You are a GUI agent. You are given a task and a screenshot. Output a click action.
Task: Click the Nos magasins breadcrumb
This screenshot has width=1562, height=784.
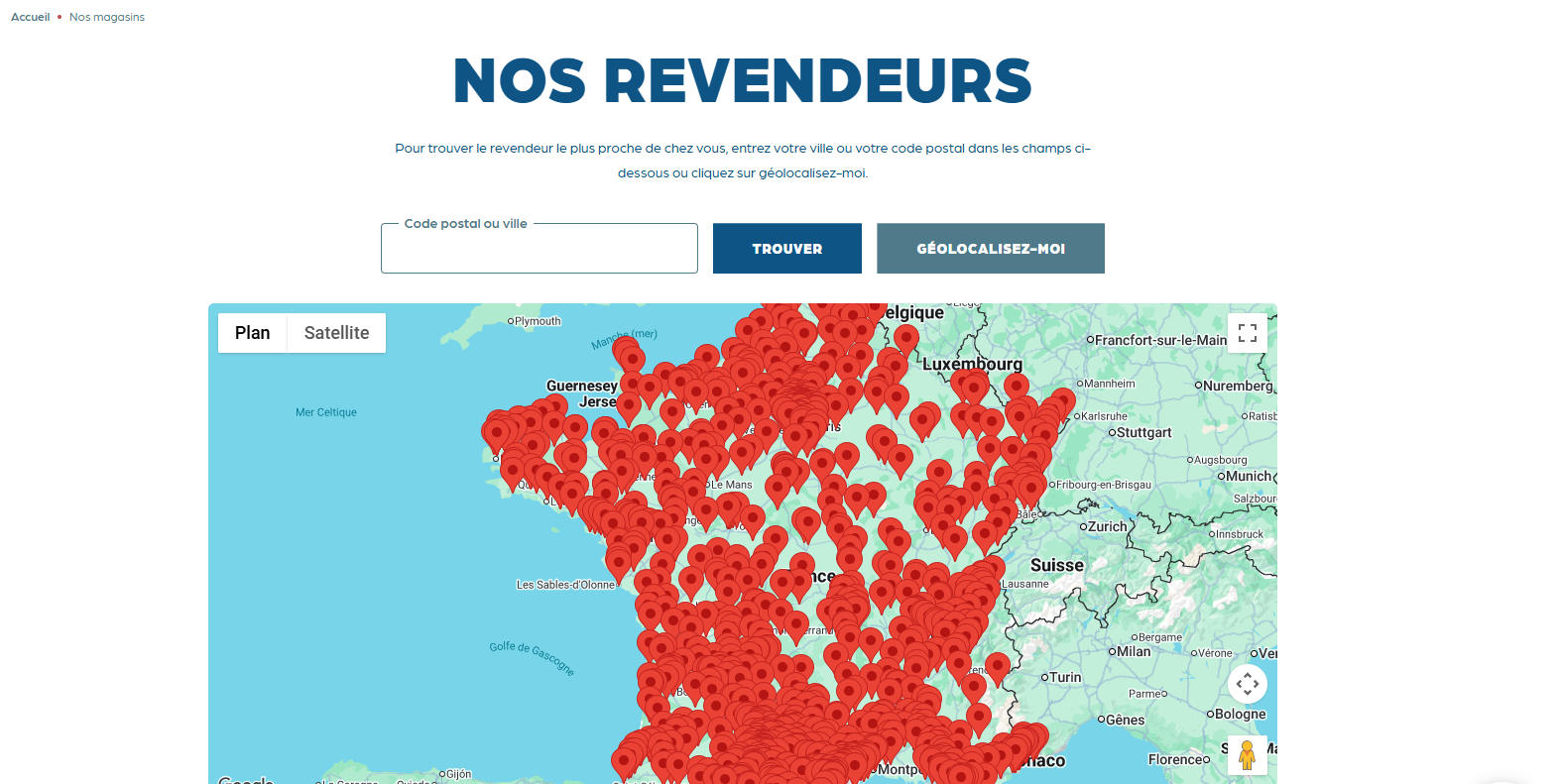[107, 17]
